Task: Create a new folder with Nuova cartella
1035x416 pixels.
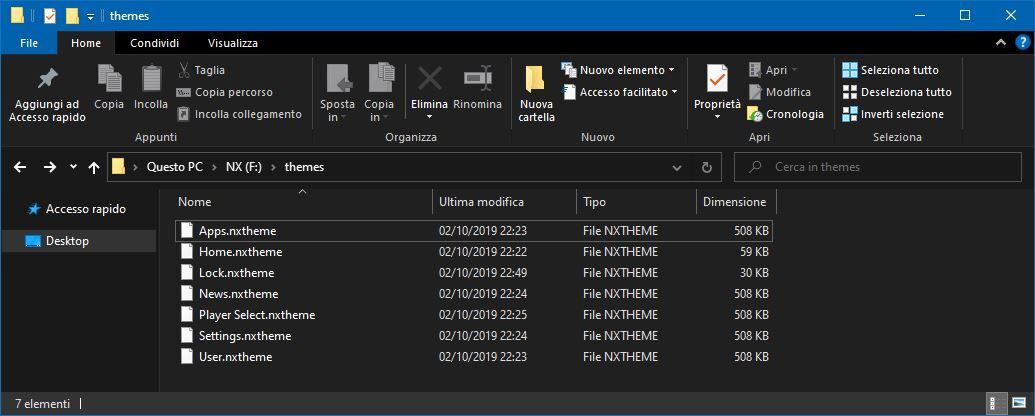Action: coord(536,93)
